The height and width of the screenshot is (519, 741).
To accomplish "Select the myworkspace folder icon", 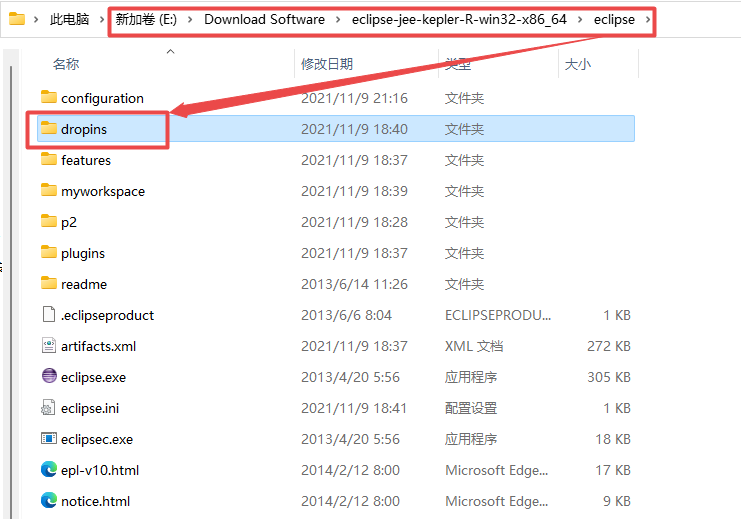I will tap(49, 190).
